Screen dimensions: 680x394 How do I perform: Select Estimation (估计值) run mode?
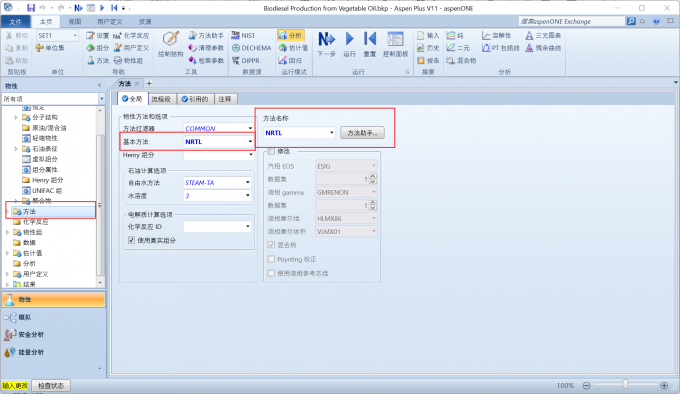293,48
